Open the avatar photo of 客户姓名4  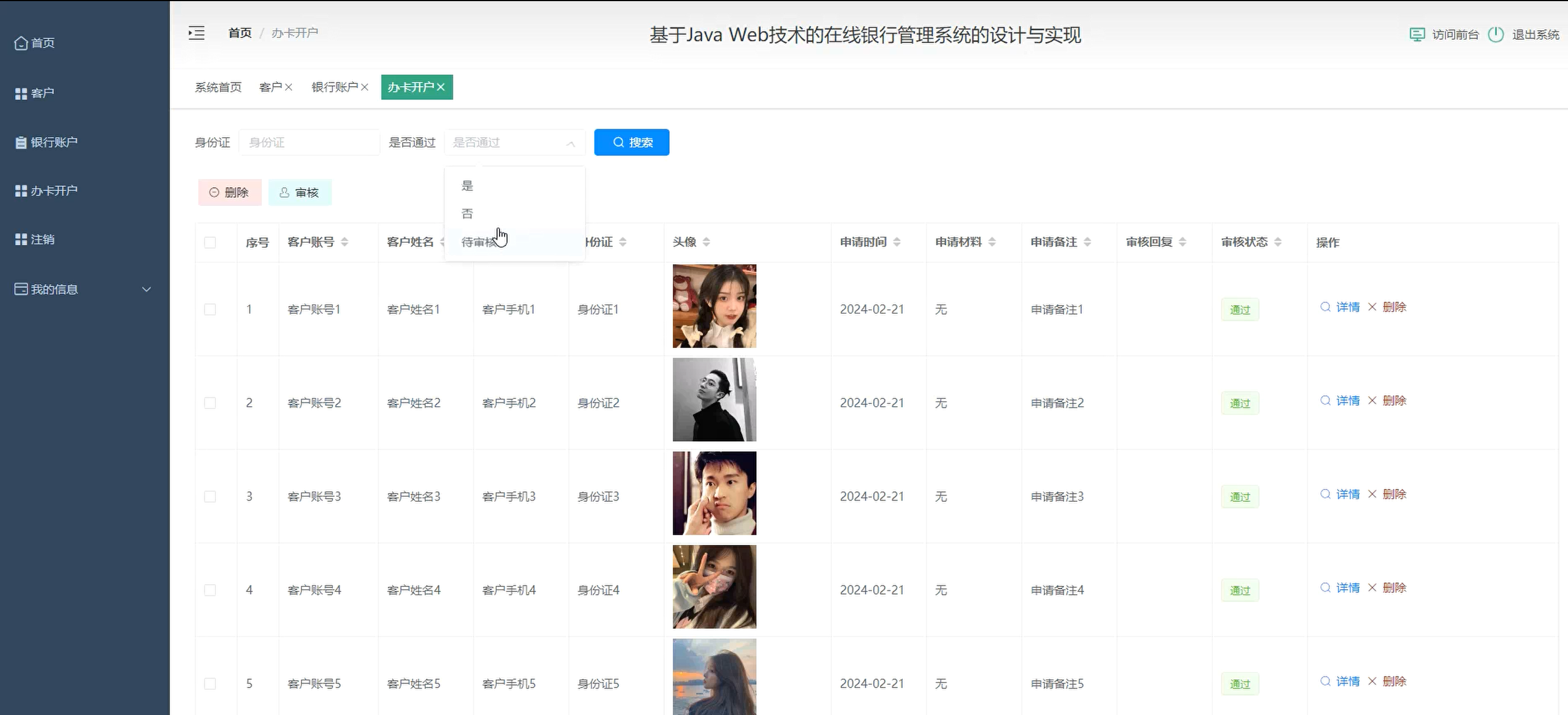(714, 587)
